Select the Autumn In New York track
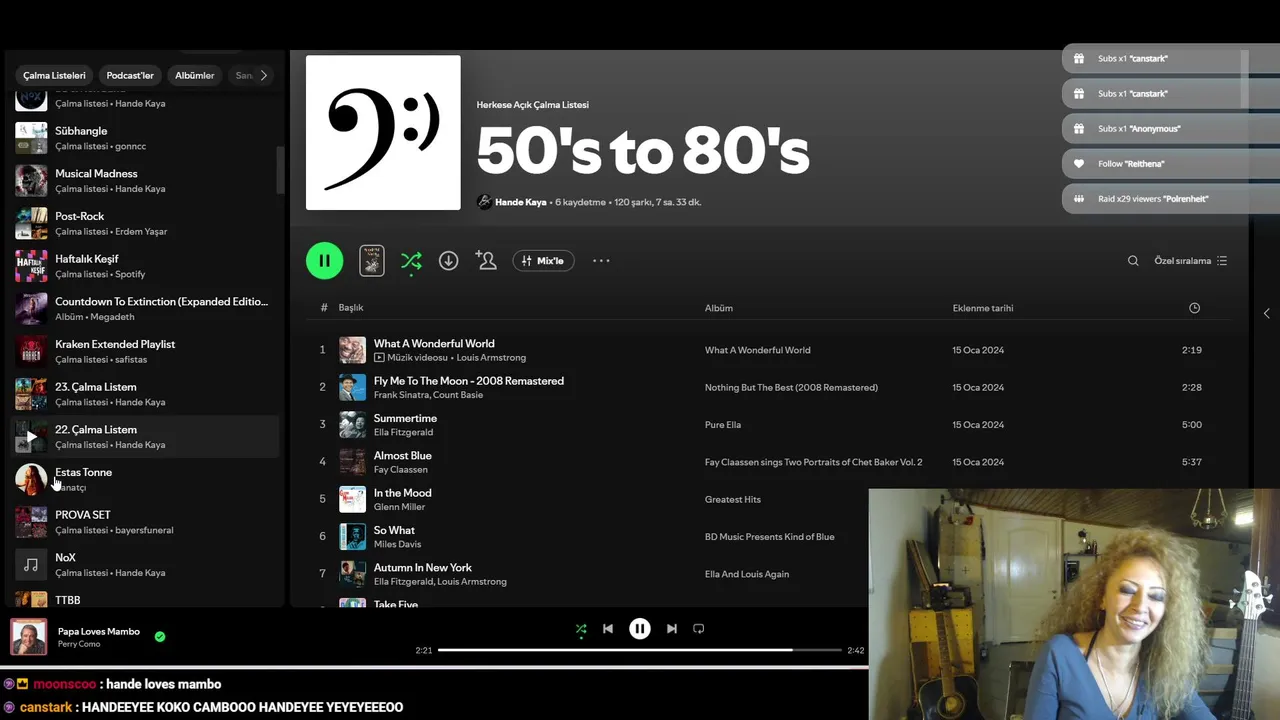Image resolution: width=1280 pixels, height=720 pixels. coord(423,568)
